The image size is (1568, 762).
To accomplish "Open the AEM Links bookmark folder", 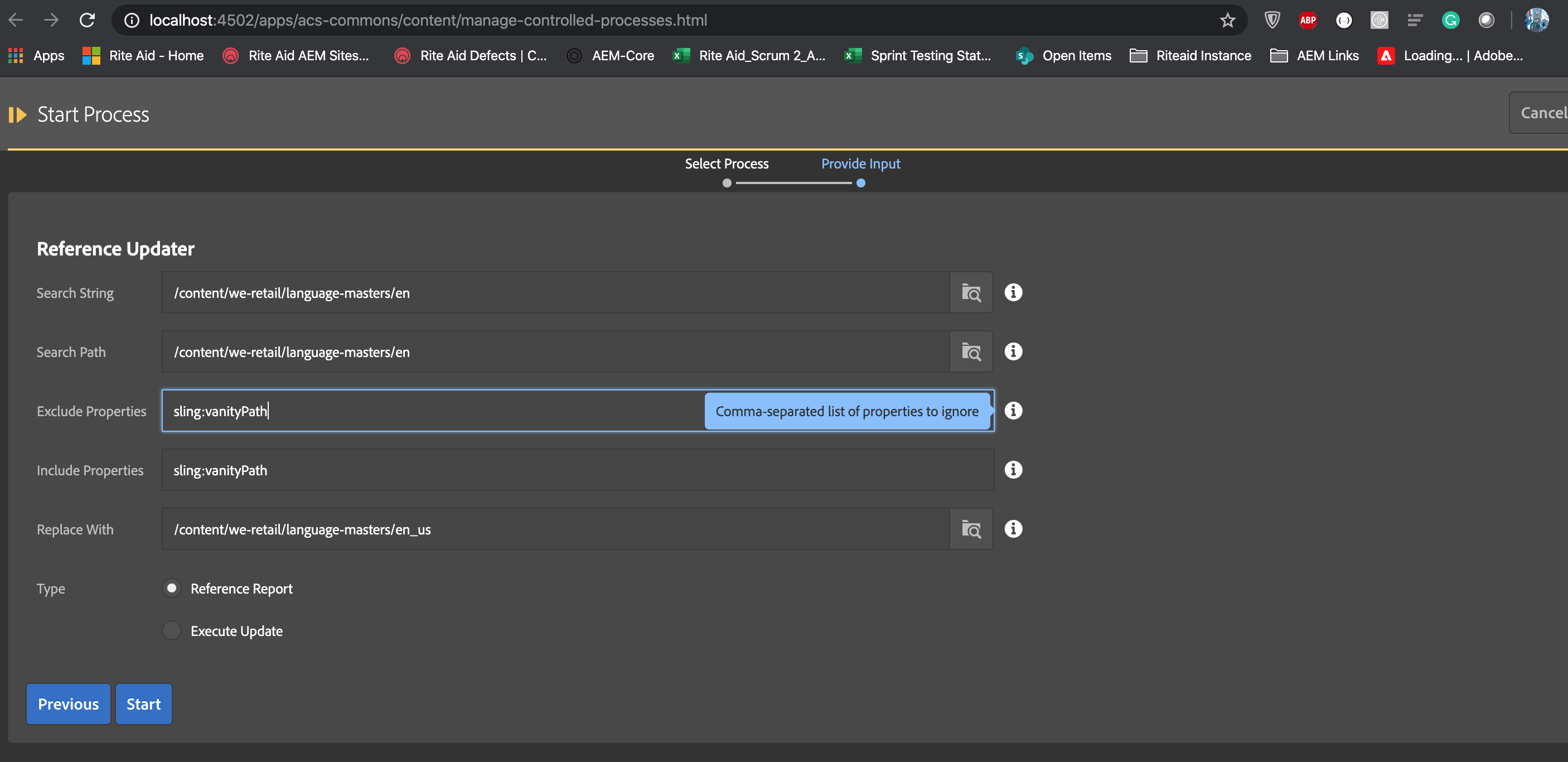I will point(1314,55).
